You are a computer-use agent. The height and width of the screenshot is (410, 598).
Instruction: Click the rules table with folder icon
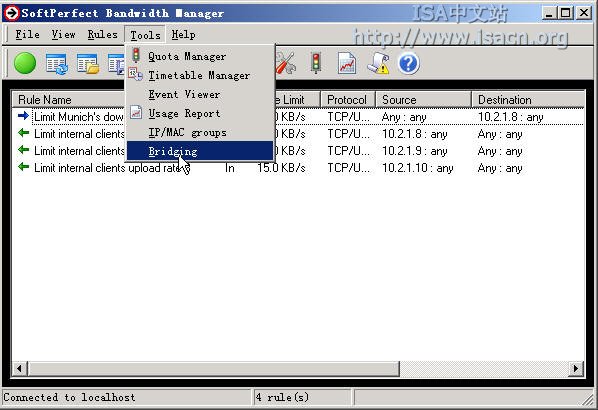(88, 64)
